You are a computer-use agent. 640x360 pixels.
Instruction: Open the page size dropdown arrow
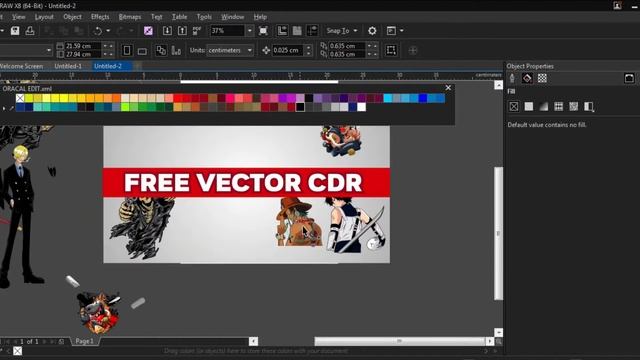click(x=49, y=50)
